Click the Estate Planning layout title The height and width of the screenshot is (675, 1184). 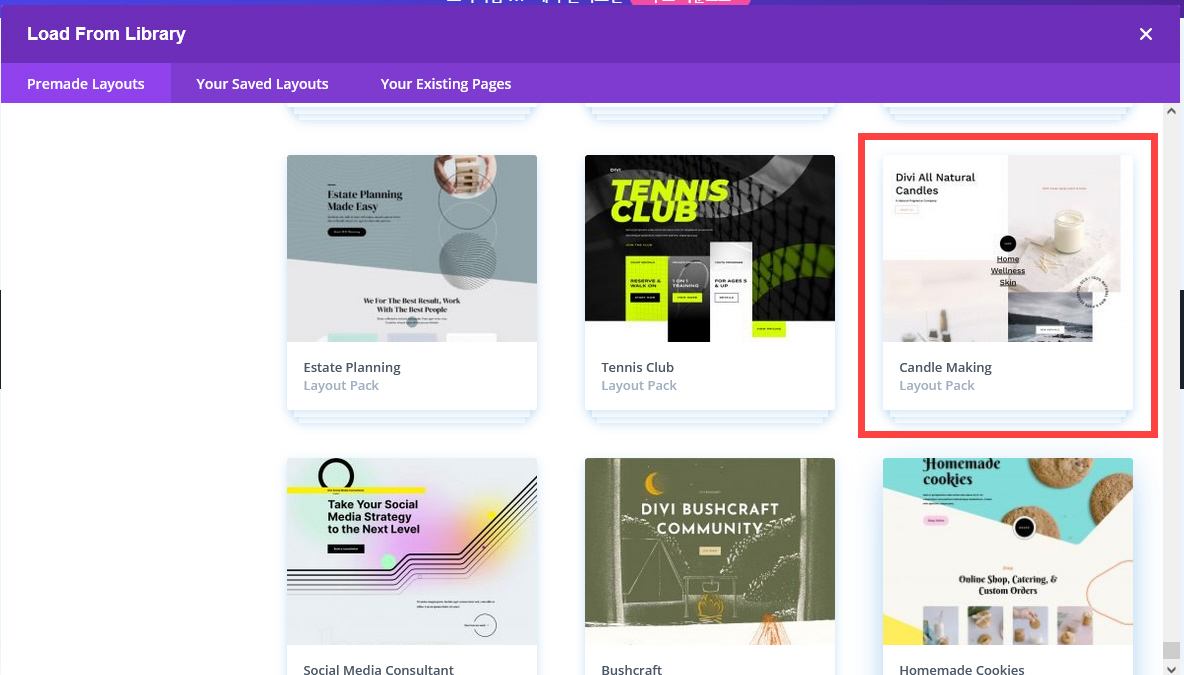pos(352,367)
